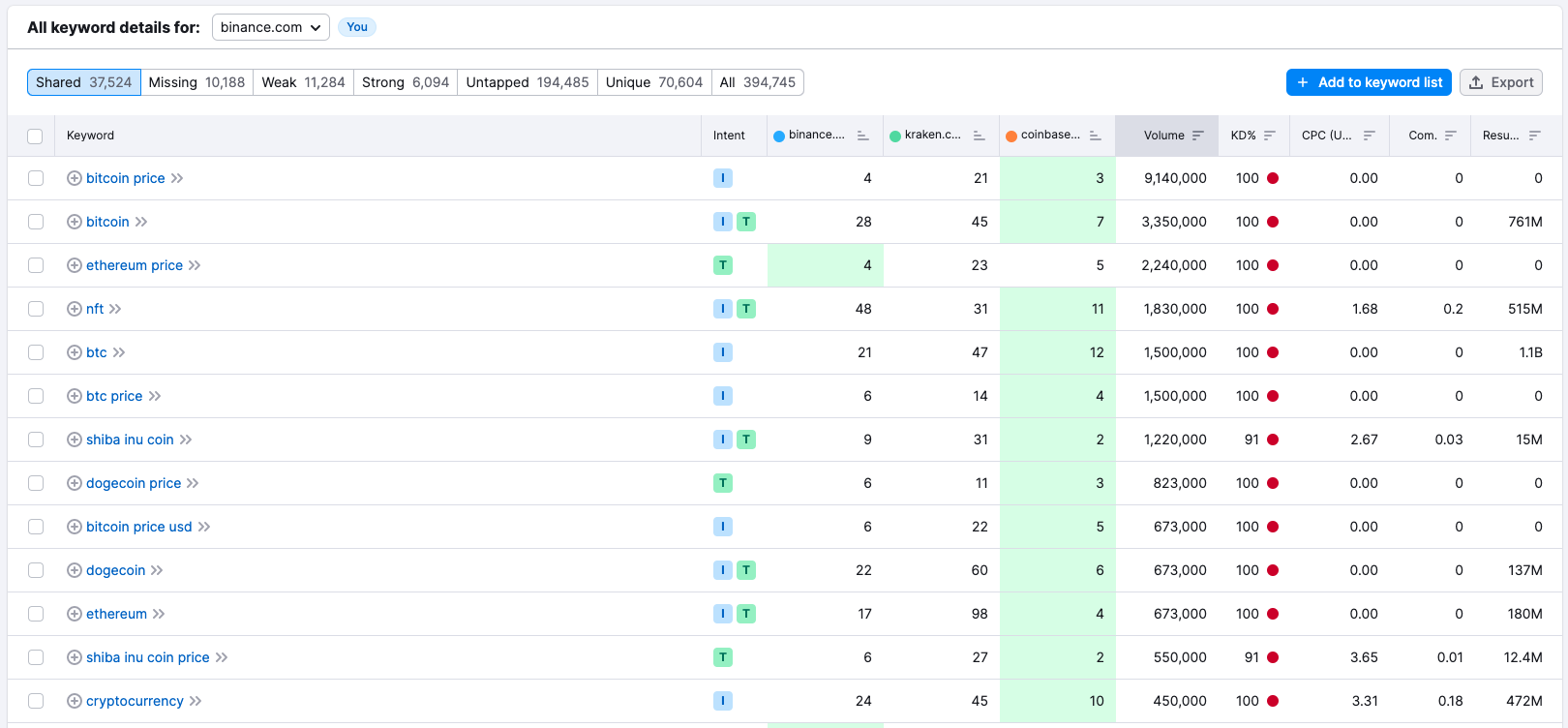Image resolution: width=1568 pixels, height=728 pixels.
Task: Click the plus icon beside btc price
Action: [x=75, y=396]
